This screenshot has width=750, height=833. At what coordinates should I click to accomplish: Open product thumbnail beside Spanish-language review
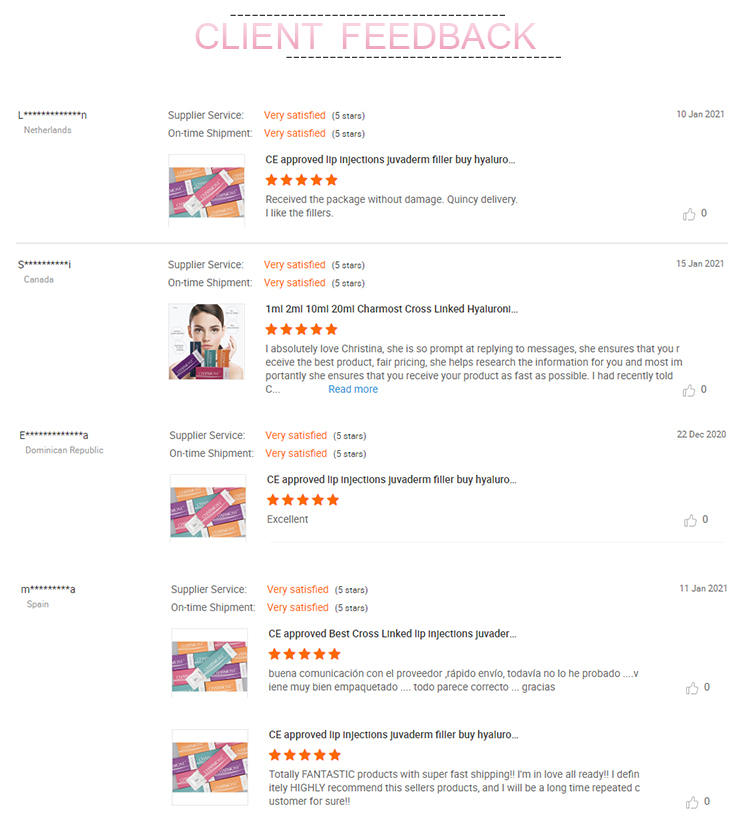click(209, 663)
